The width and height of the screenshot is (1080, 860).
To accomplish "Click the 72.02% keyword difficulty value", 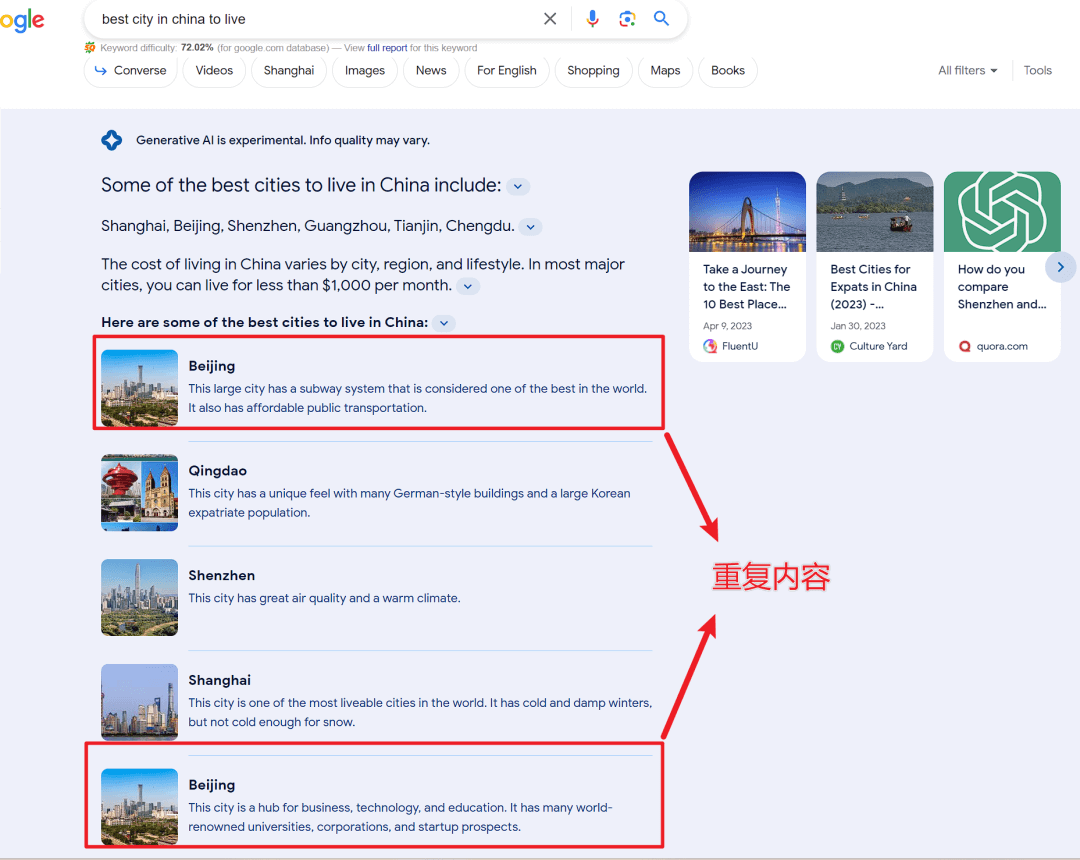I will pos(197,48).
